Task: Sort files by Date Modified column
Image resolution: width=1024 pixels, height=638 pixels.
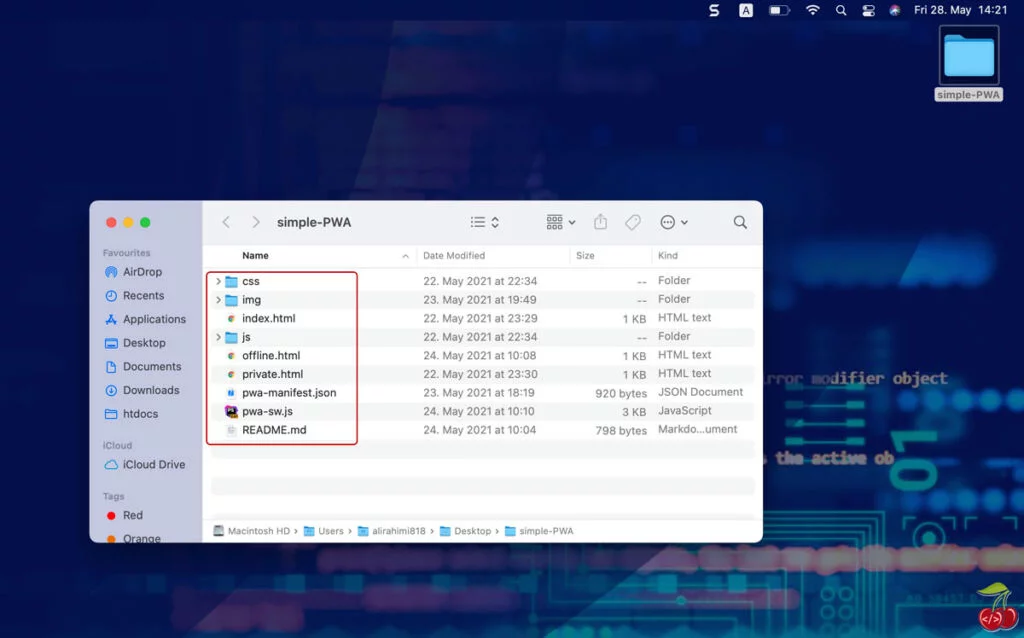Action: pyautogui.click(x=453, y=256)
